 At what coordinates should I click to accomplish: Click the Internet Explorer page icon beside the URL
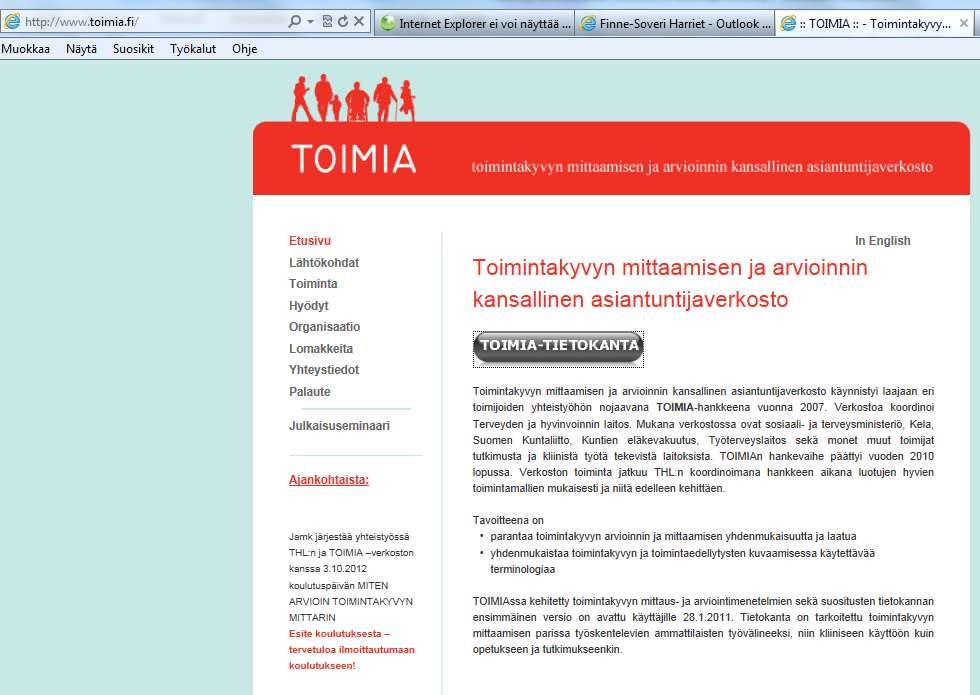coord(12,22)
